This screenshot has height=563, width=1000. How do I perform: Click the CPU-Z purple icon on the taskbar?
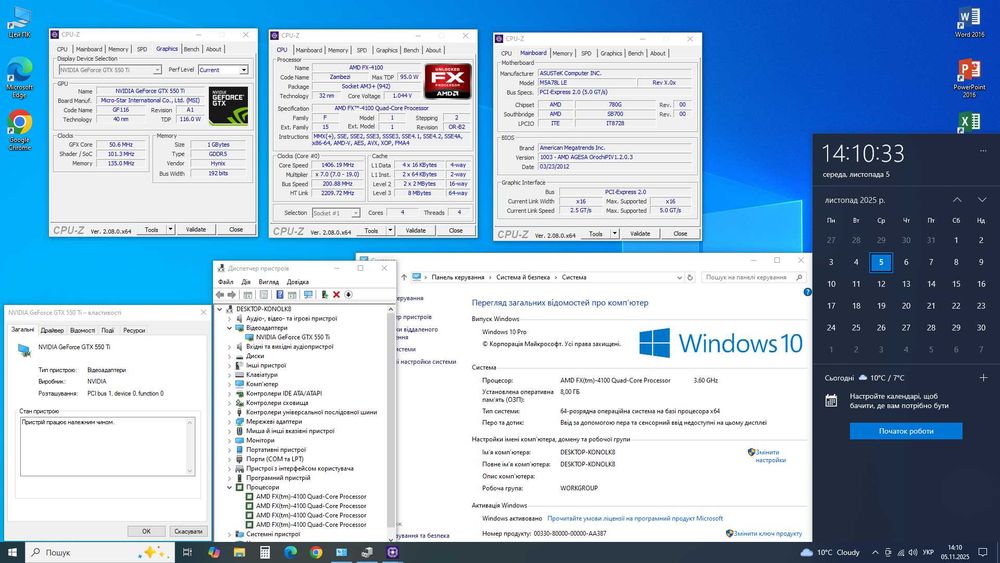[x=392, y=552]
